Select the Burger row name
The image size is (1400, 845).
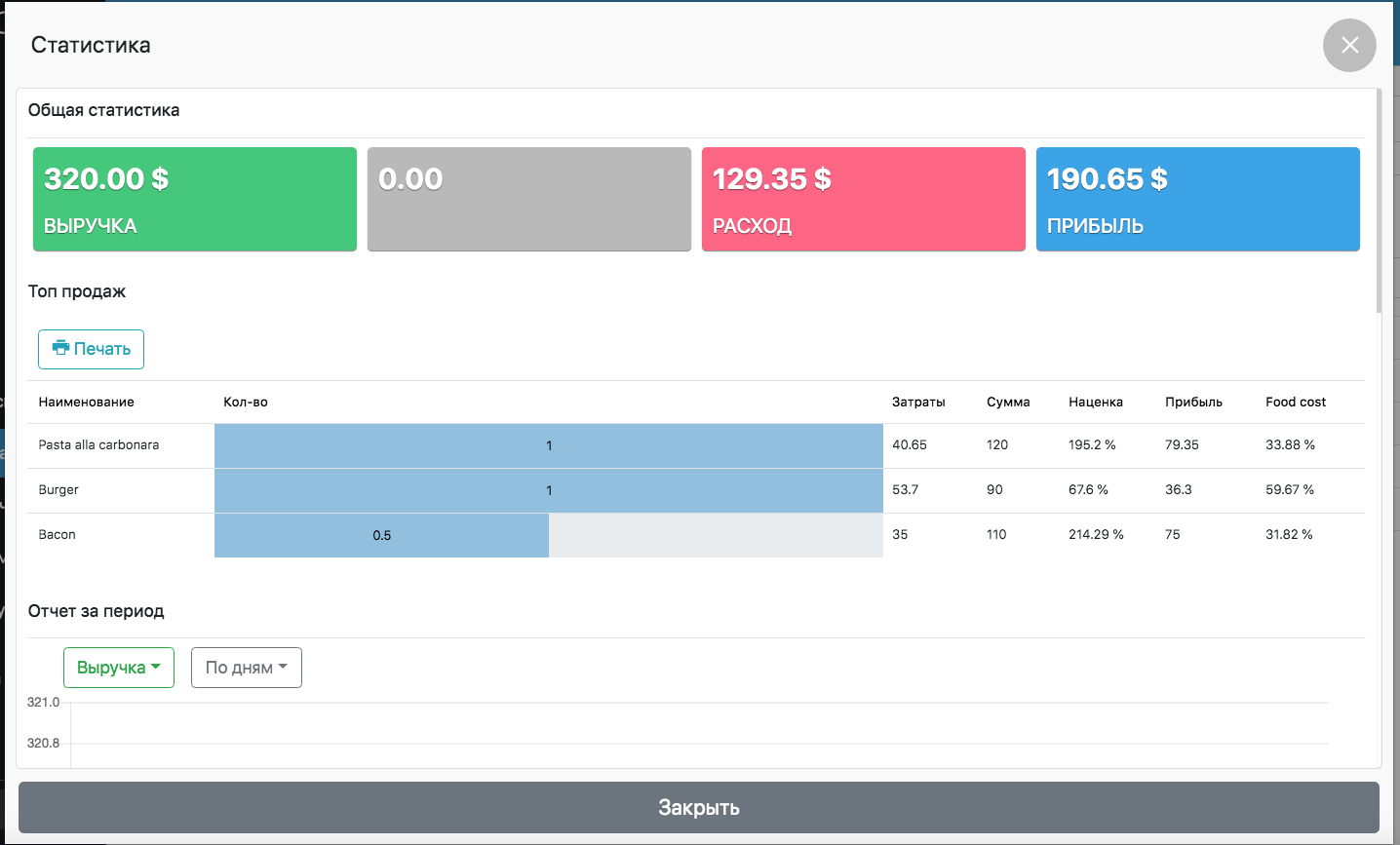click(58, 489)
